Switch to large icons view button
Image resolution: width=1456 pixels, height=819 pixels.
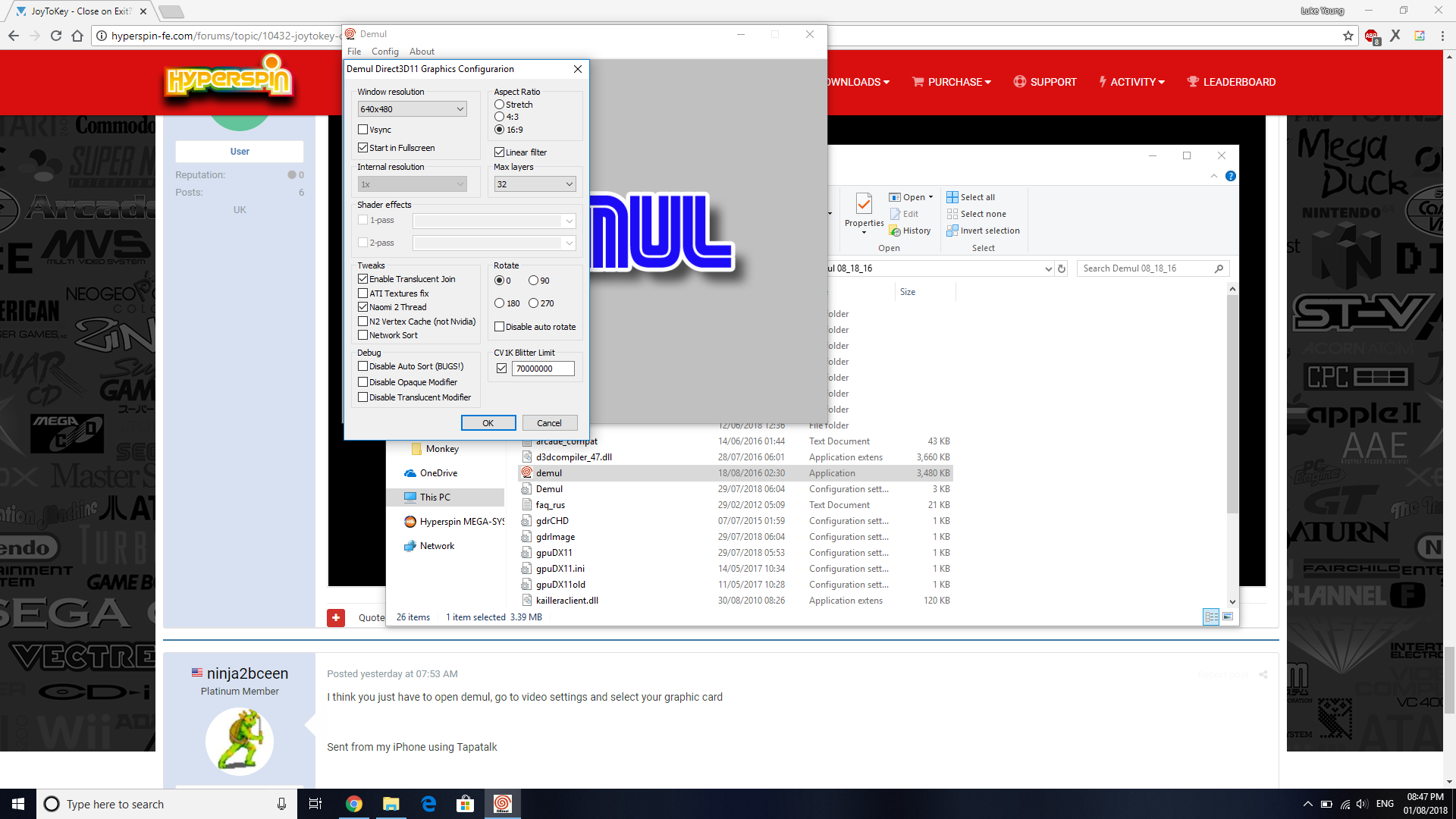pyautogui.click(x=1228, y=617)
